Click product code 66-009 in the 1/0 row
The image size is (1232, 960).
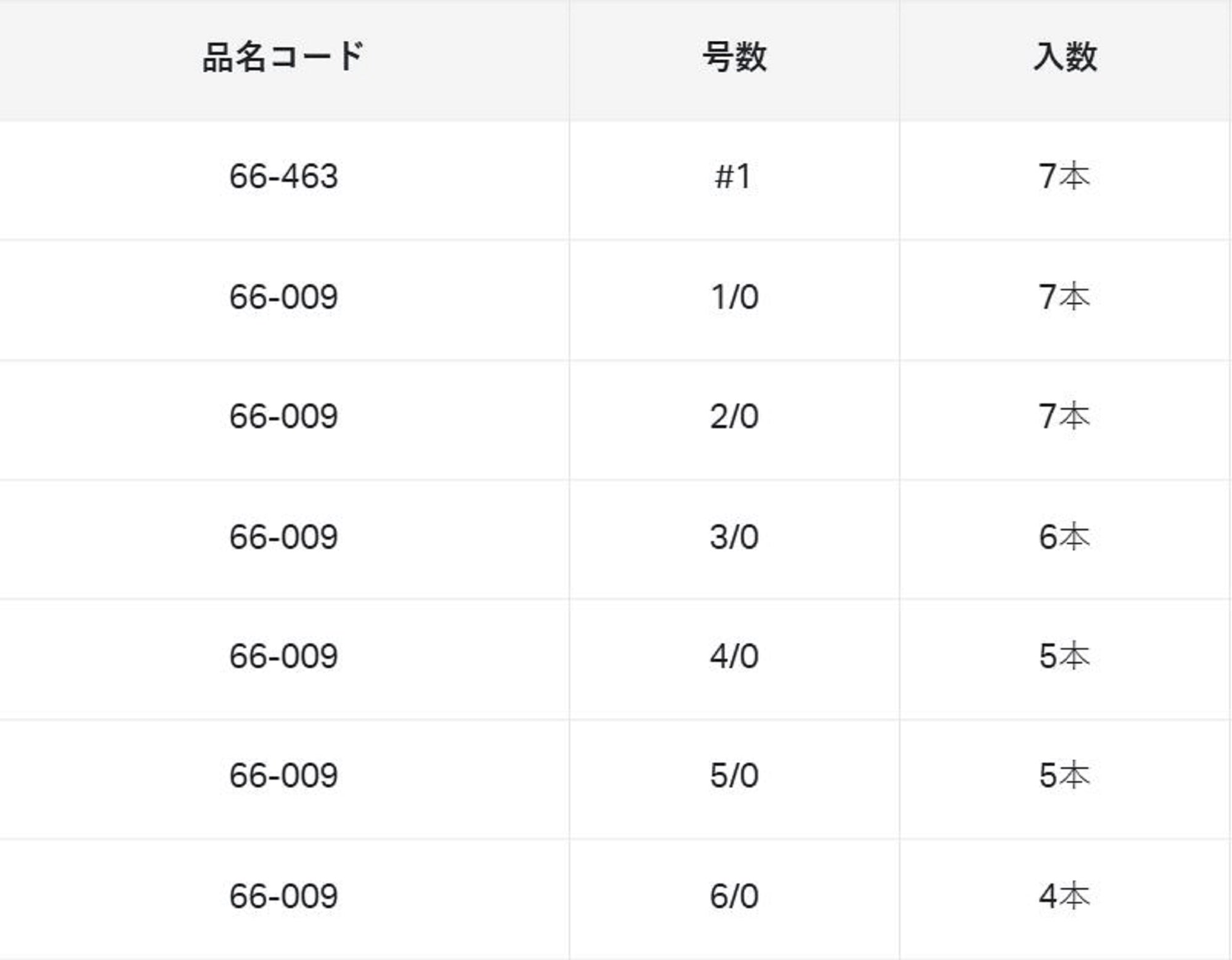click(x=283, y=297)
